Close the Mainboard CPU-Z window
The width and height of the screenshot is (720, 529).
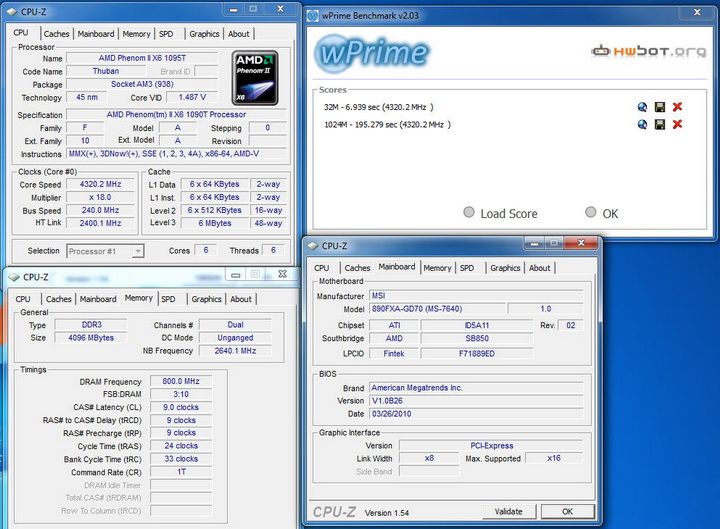pyautogui.click(x=581, y=243)
